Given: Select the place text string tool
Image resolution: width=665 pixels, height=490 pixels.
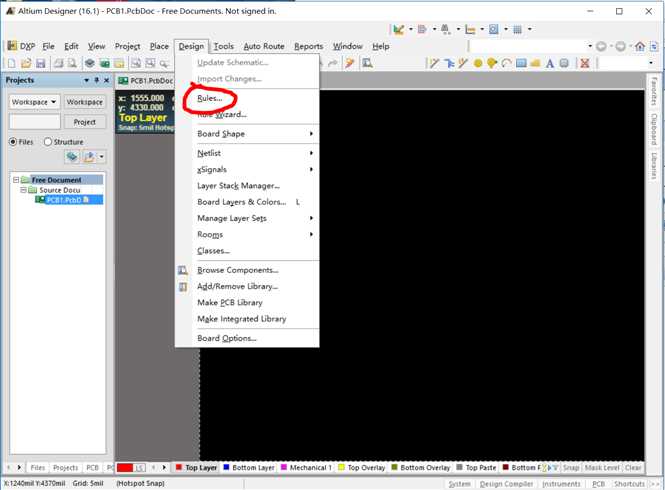Looking at the screenshot, I should [x=550, y=63].
